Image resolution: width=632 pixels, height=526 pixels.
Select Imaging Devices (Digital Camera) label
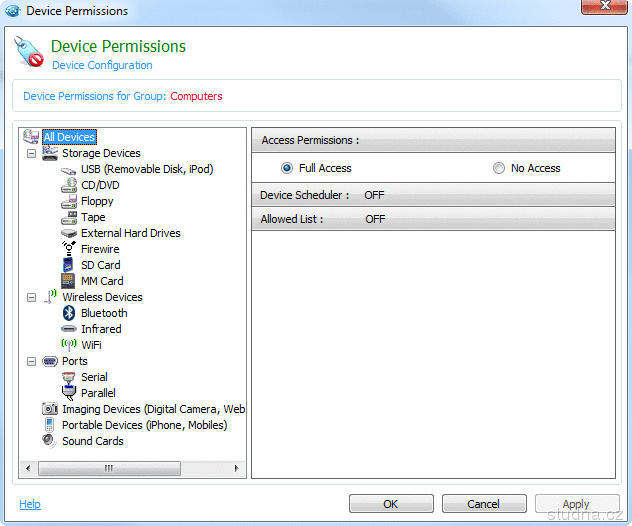pyautogui.click(x=153, y=409)
